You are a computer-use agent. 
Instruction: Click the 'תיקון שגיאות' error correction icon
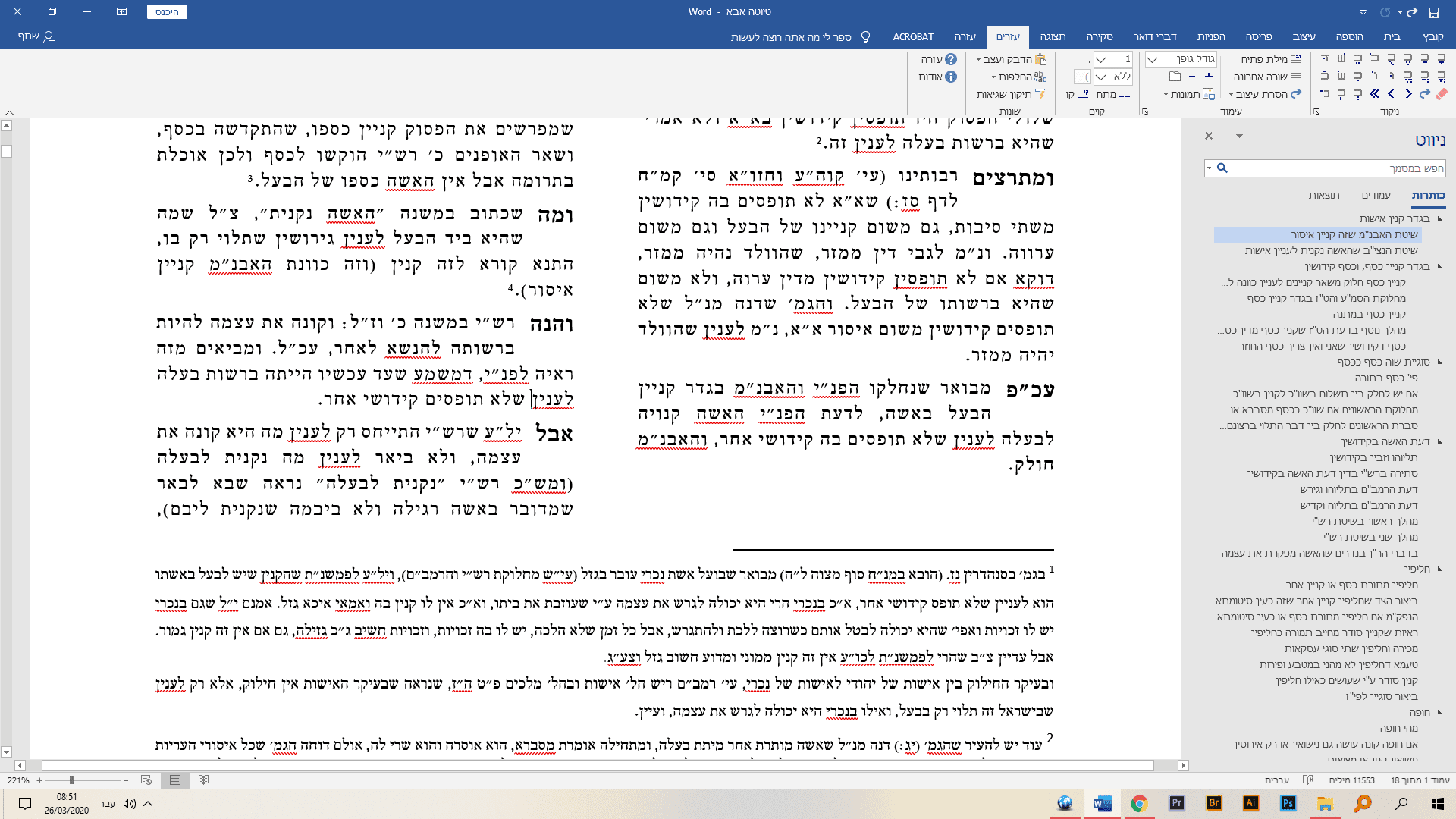[x=1040, y=94]
